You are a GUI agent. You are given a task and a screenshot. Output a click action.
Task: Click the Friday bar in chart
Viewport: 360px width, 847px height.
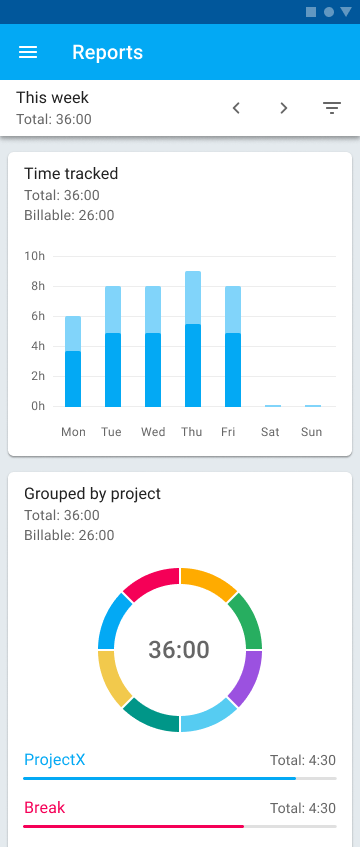tap(233, 346)
